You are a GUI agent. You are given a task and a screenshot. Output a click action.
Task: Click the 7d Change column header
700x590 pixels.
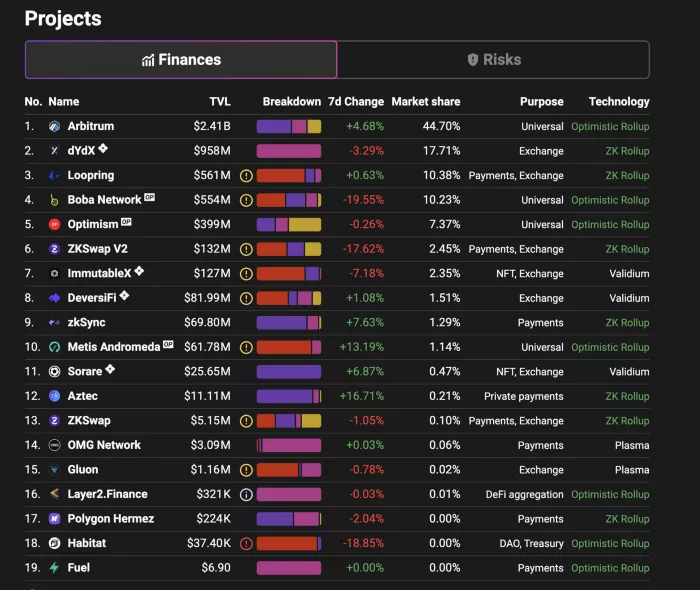pos(356,102)
